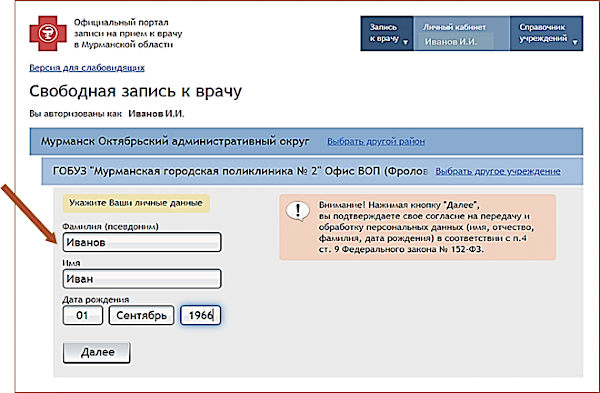Click the Укажите Ваши личные данные label
The width and height of the screenshot is (600, 393).
coord(136,203)
